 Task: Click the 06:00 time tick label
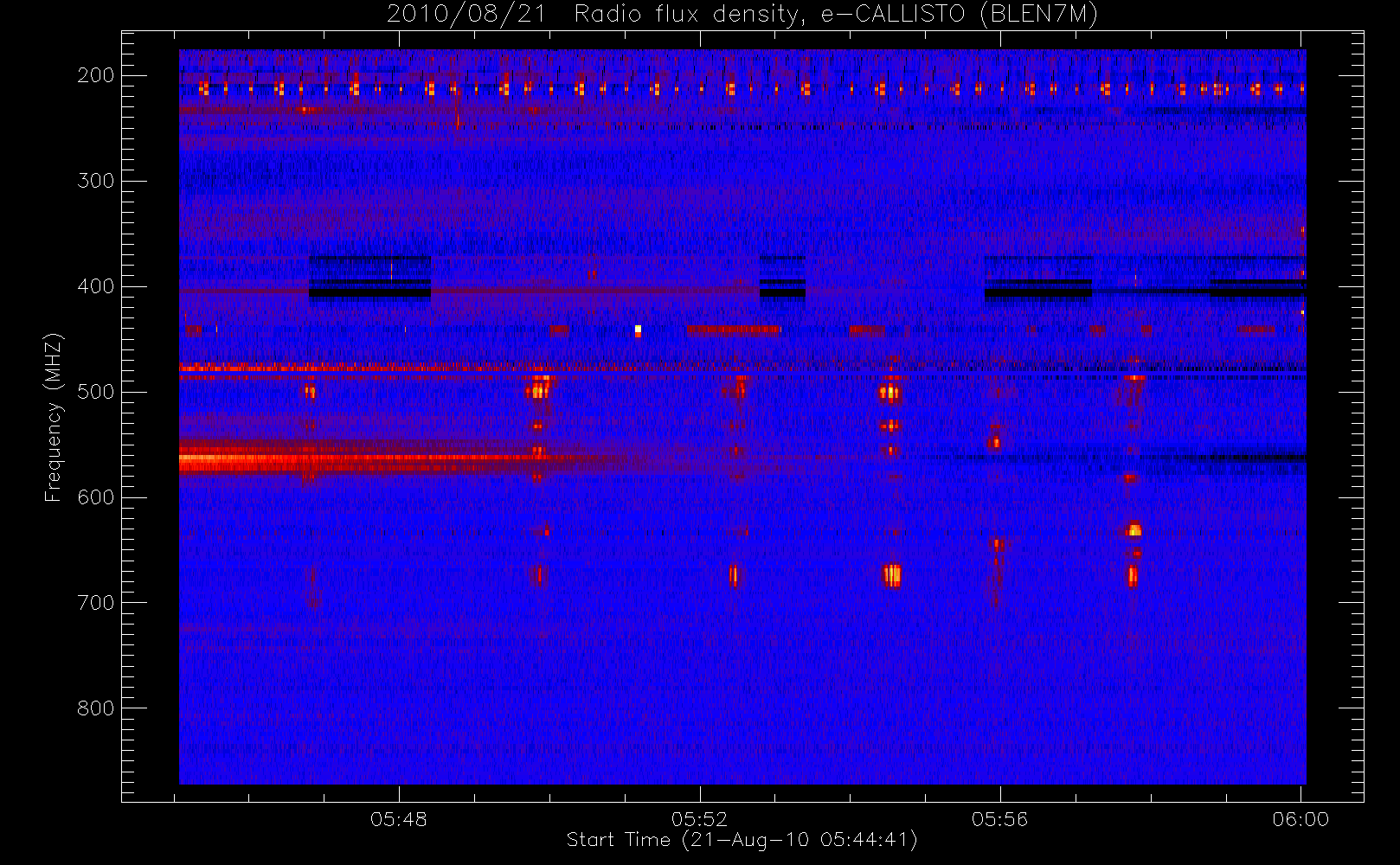point(1300,819)
